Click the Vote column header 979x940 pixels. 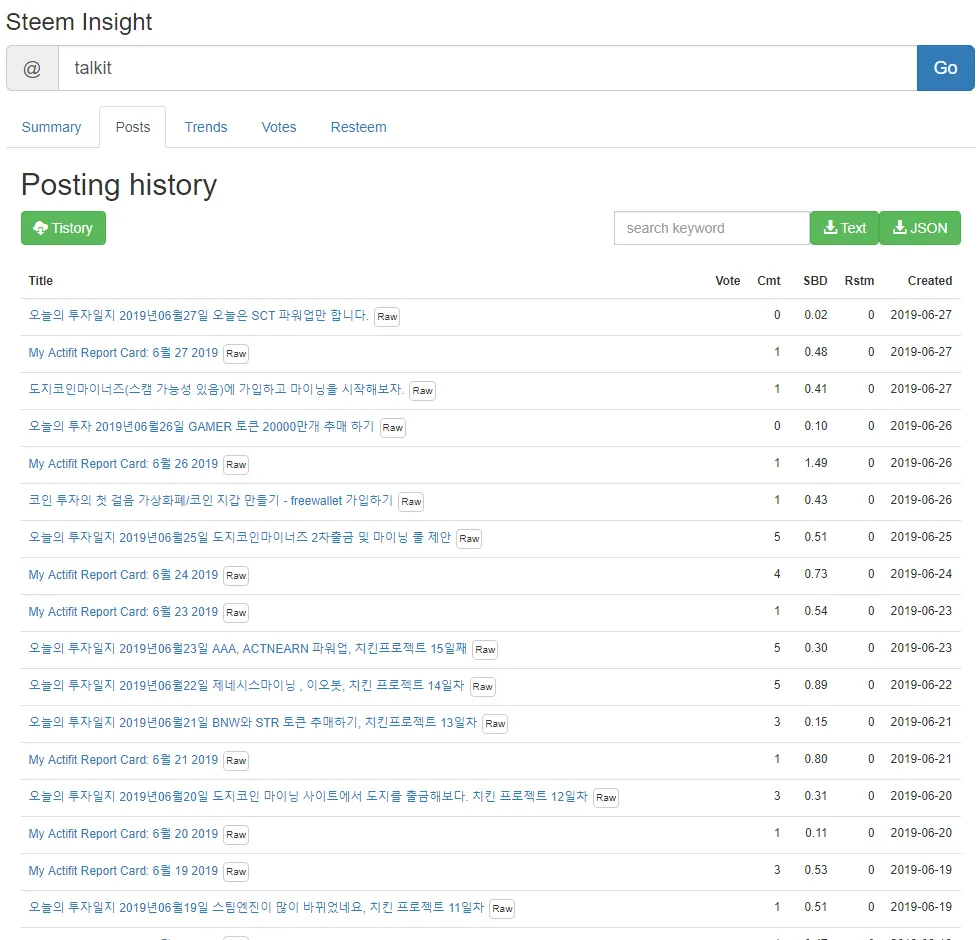pos(727,281)
